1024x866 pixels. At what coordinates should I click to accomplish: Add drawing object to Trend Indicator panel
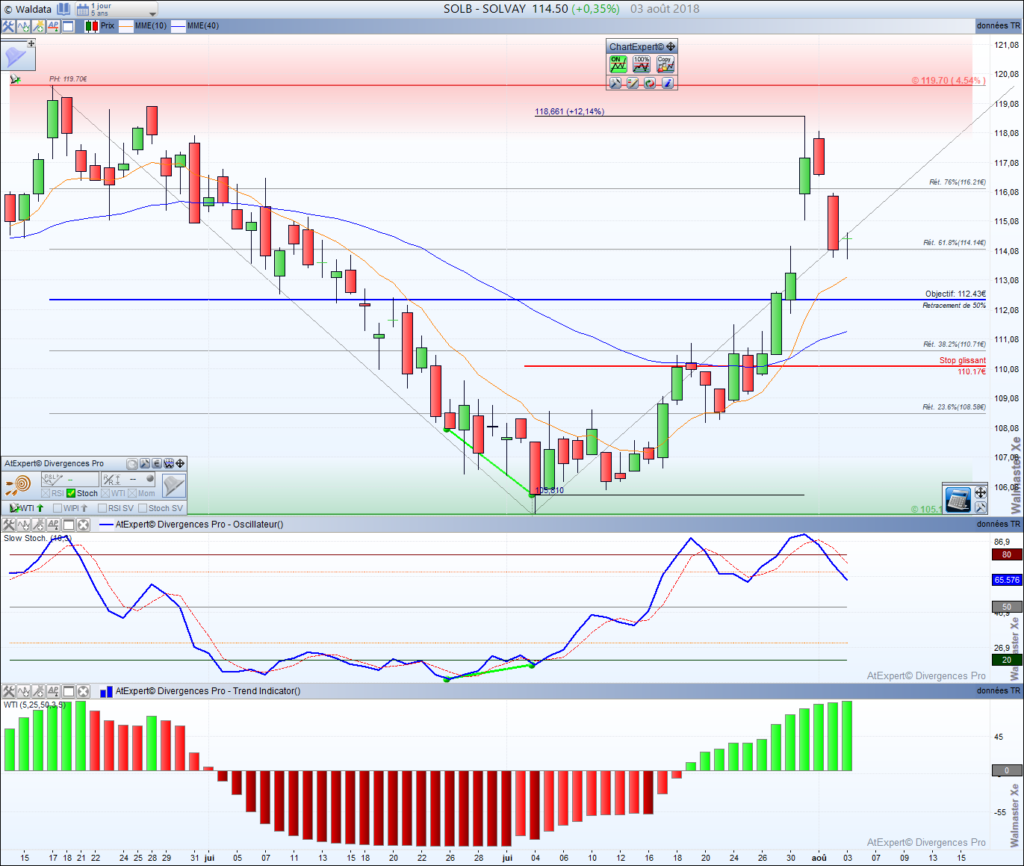(39, 691)
